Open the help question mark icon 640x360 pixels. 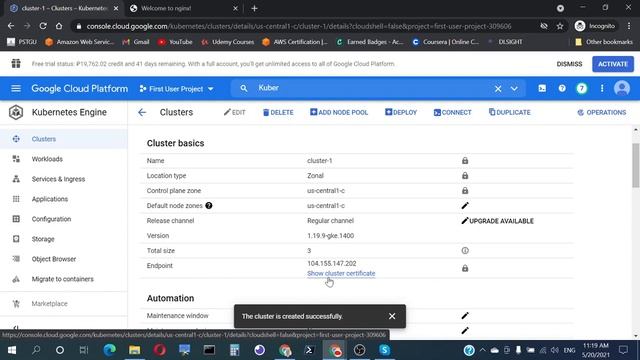pyautogui.click(x=562, y=88)
